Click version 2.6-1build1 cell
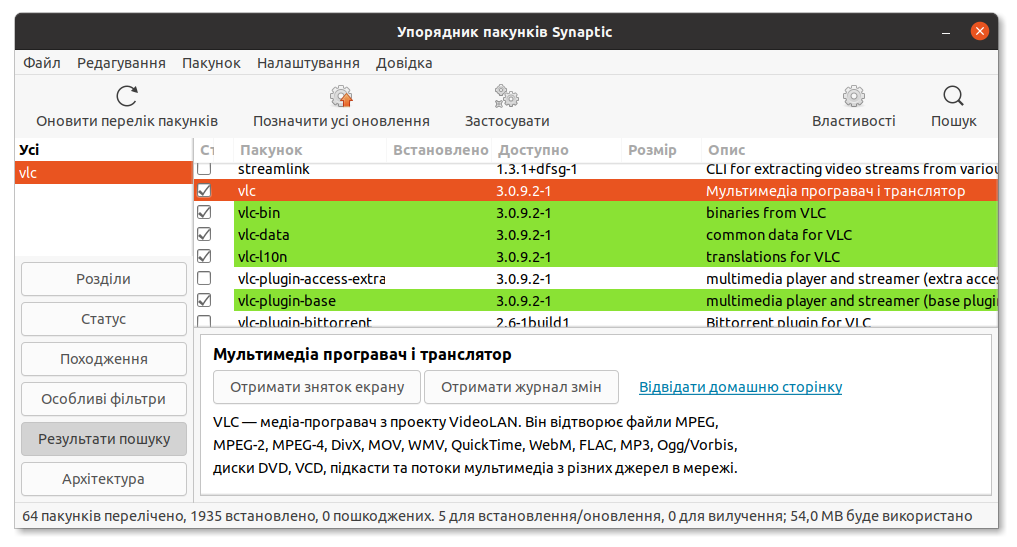1017x547 pixels. (x=532, y=321)
